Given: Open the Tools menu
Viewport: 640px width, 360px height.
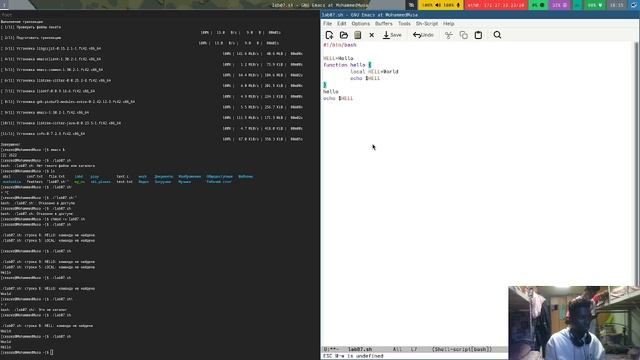Looking at the screenshot, I should pyautogui.click(x=404, y=24).
